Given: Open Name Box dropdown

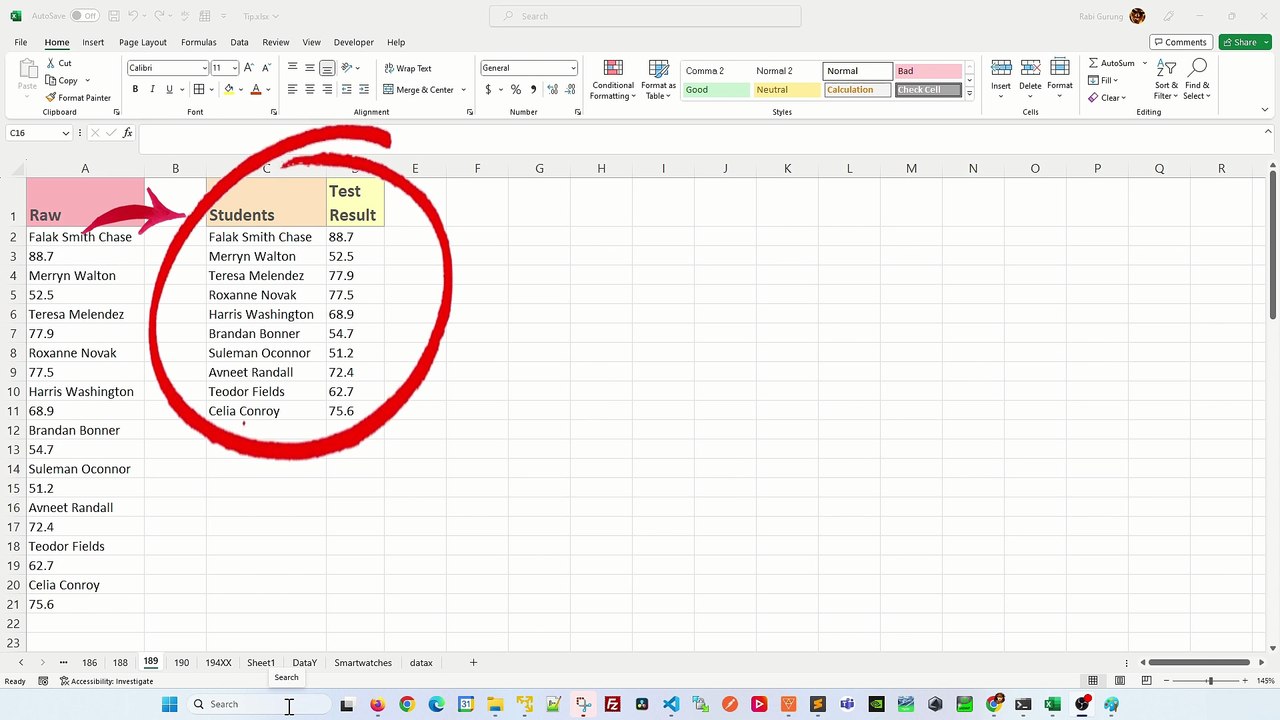Looking at the screenshot, I should [66, 133].
